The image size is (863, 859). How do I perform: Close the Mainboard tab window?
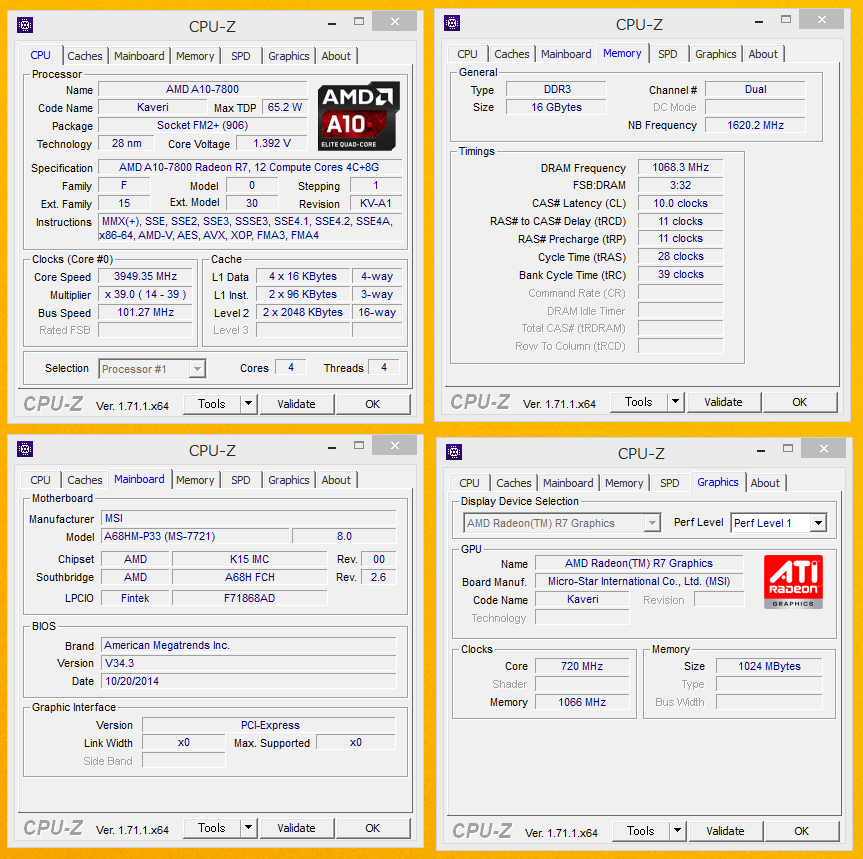[x=395, y=446]
